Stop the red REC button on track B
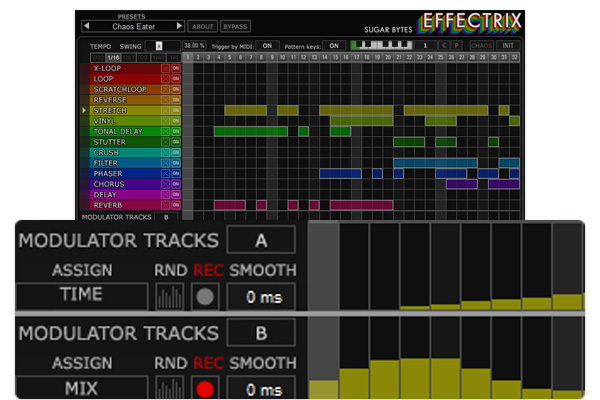Viewport: 600px width, 400px height. (x=204, y=387)
